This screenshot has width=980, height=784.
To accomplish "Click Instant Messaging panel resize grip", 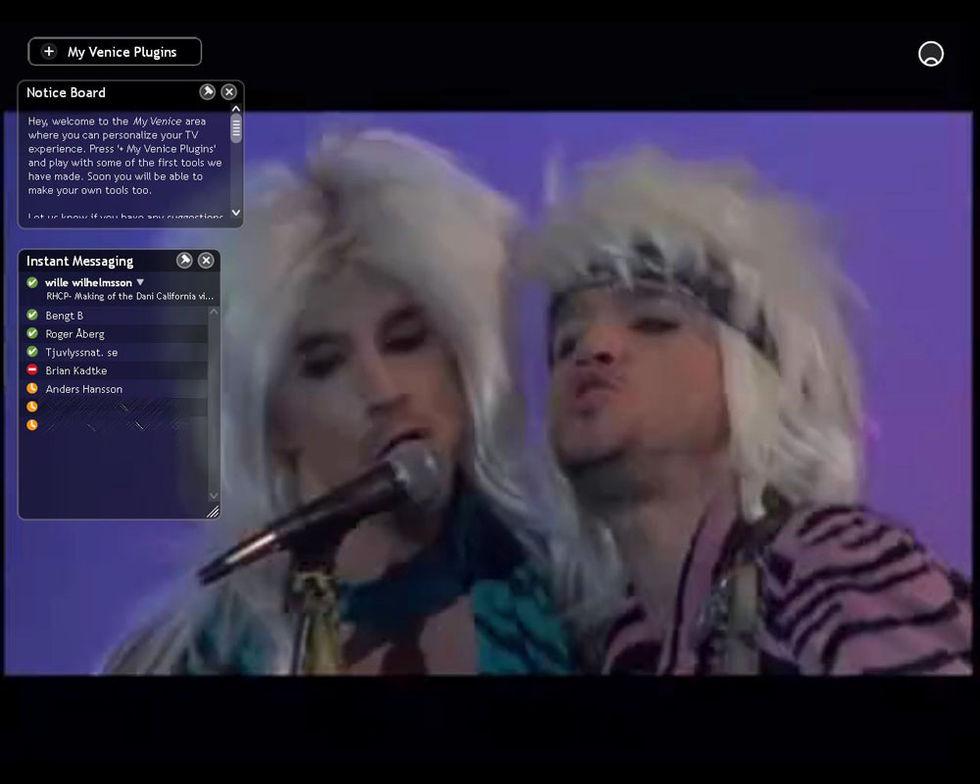I will pos(213,512).
